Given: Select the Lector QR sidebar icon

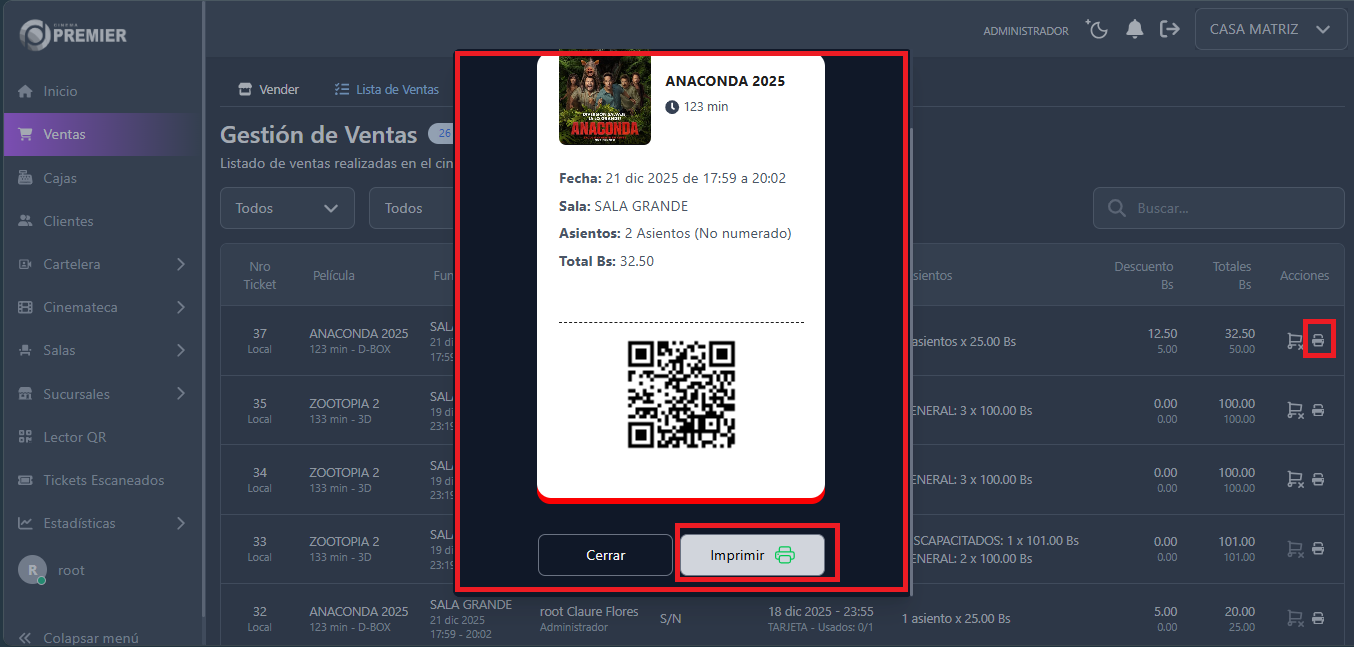Looking at the screenshot, I should [24, 436].
